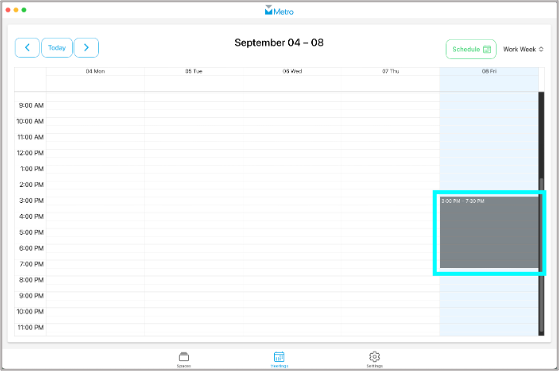Click the 07 Thu column header

390,71
